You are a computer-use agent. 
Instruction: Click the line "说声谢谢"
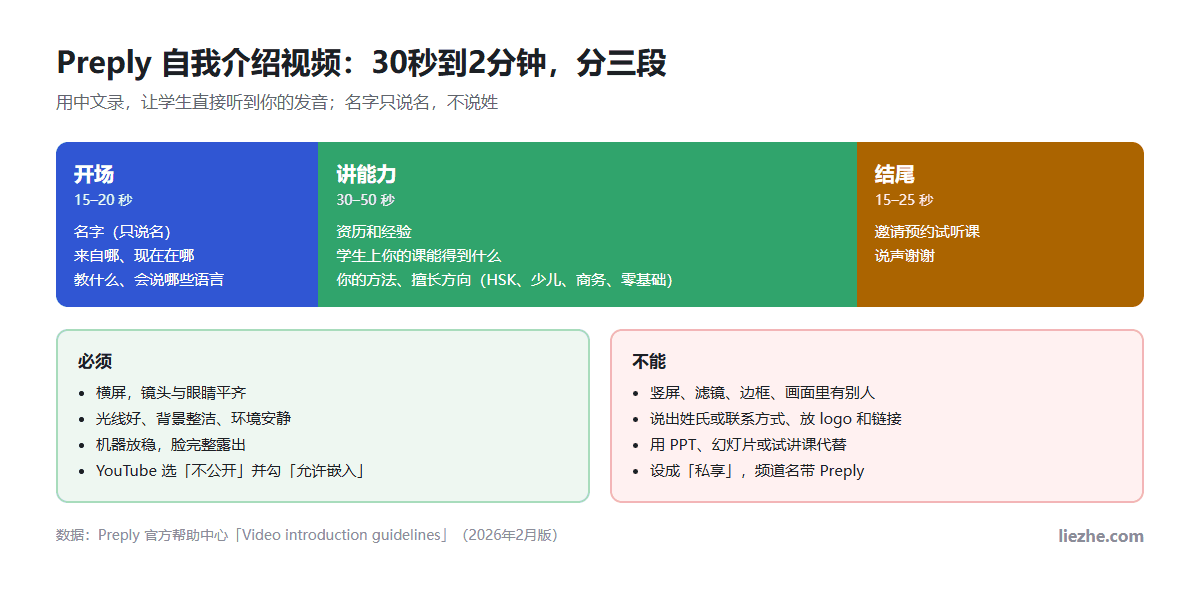[x=905, y=255]
